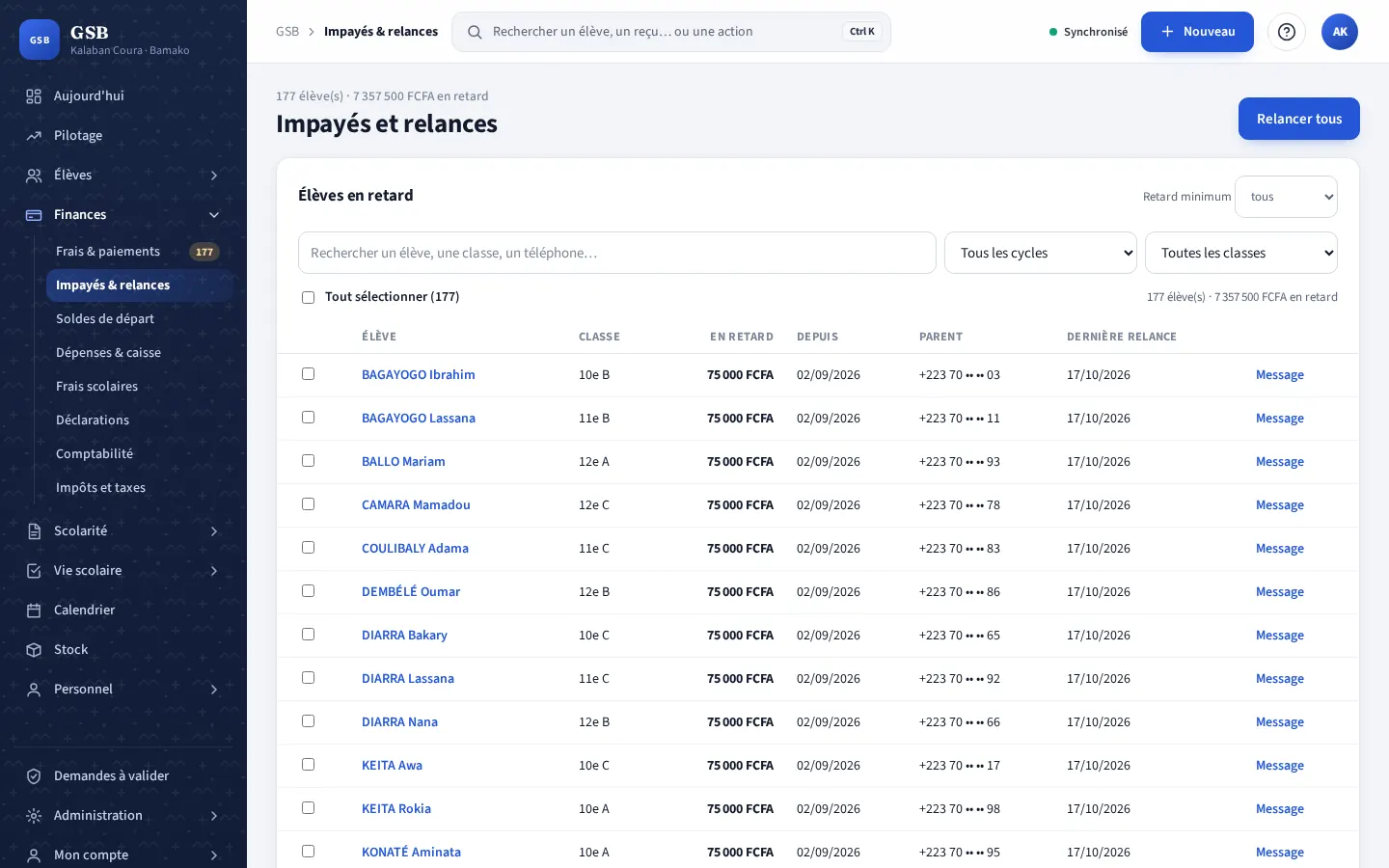This screenshot has width=1389, height=868.
Task: Open student CAMARA Mamadou's profile link
Action: coord(416,505)
